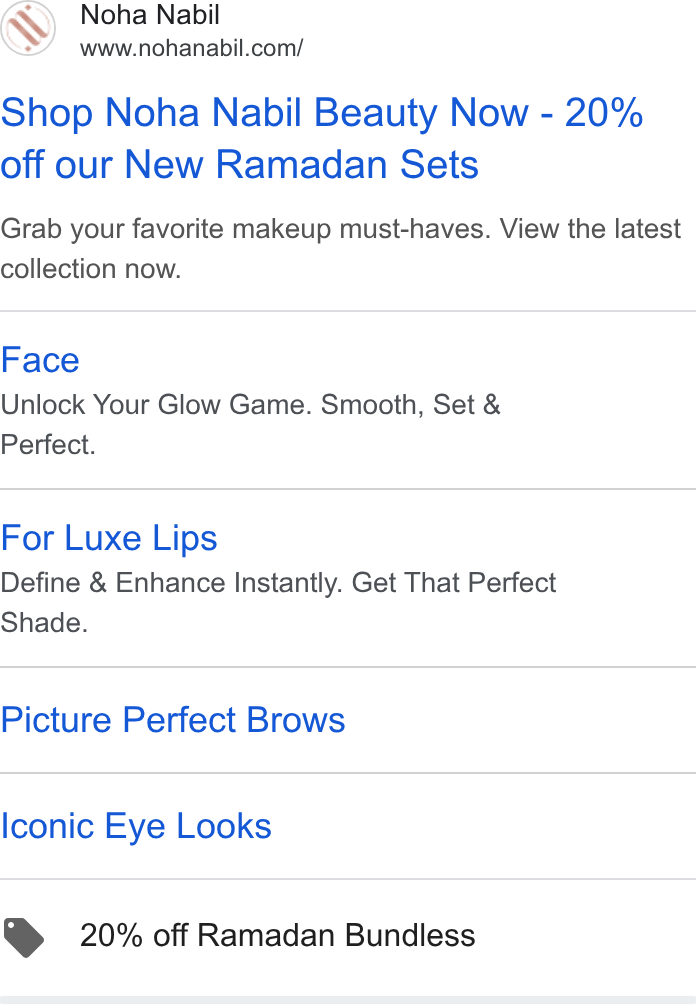
Task: Click the collection now. description line
Action: [x=91, y=269]
